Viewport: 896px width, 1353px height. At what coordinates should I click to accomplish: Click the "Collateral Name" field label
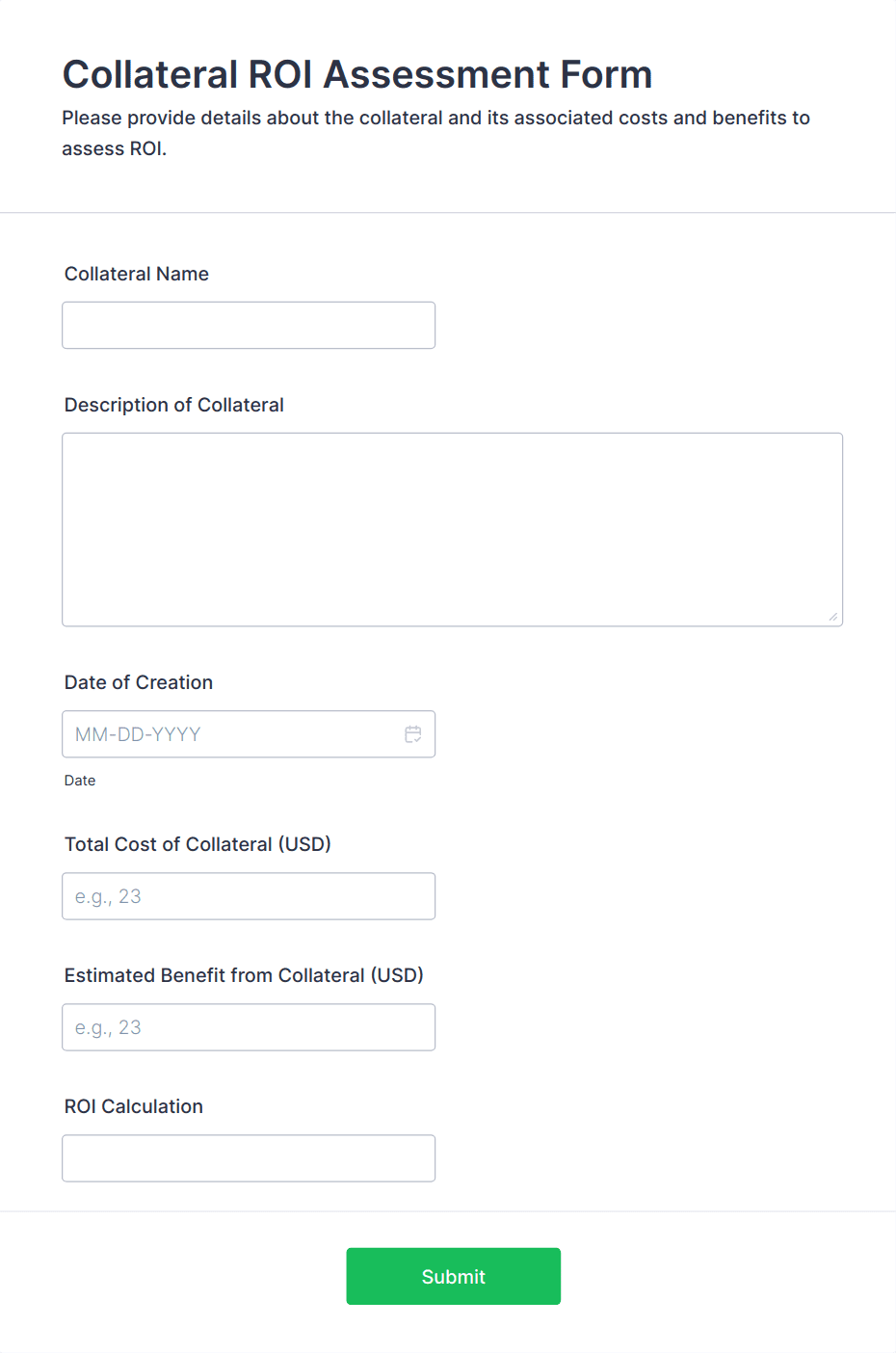pos(137,274)
